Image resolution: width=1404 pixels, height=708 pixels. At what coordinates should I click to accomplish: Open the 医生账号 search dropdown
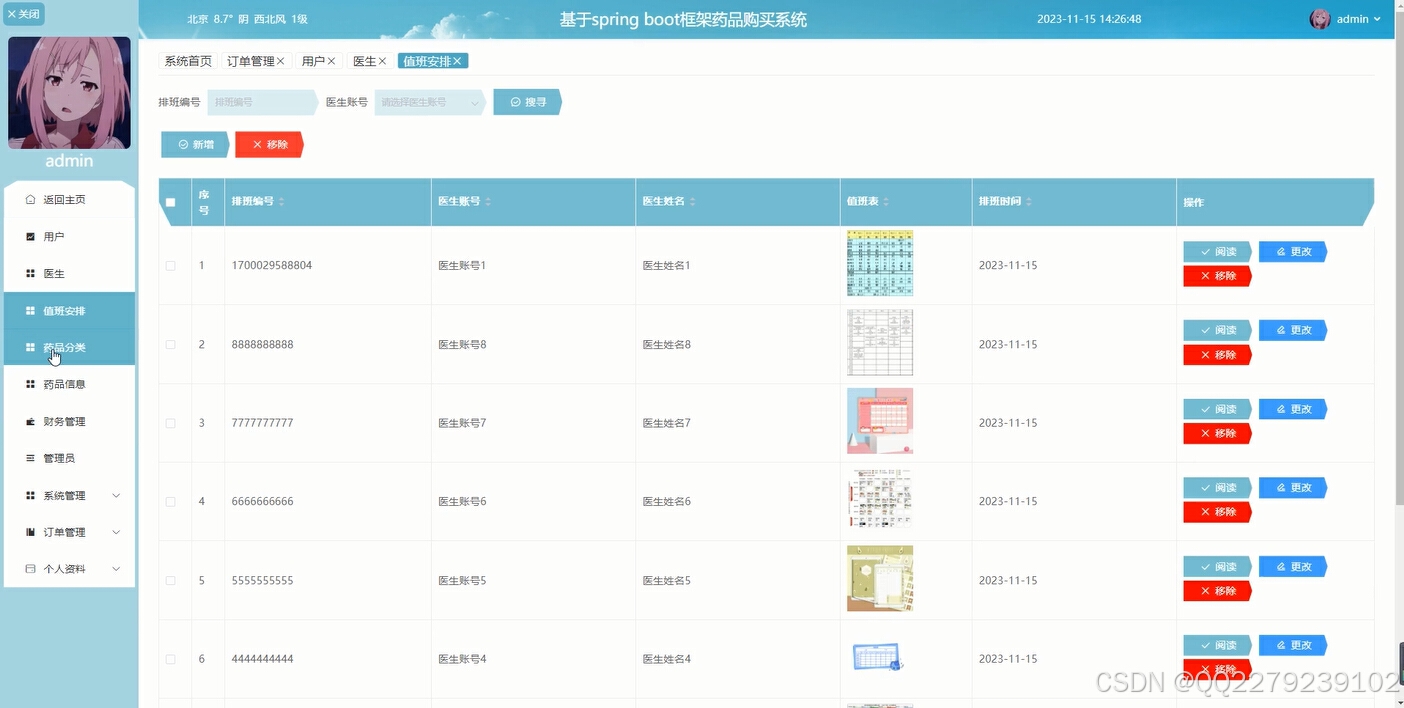point(430,101)
